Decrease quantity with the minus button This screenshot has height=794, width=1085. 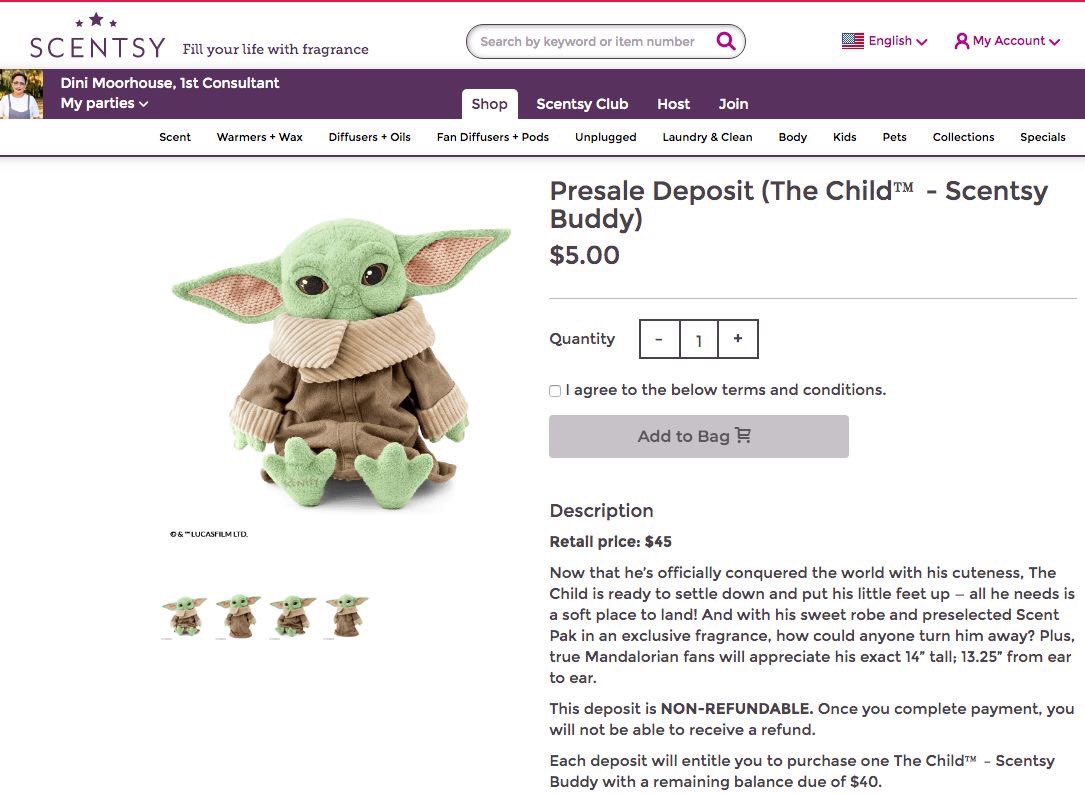click(x=659, y=339)
